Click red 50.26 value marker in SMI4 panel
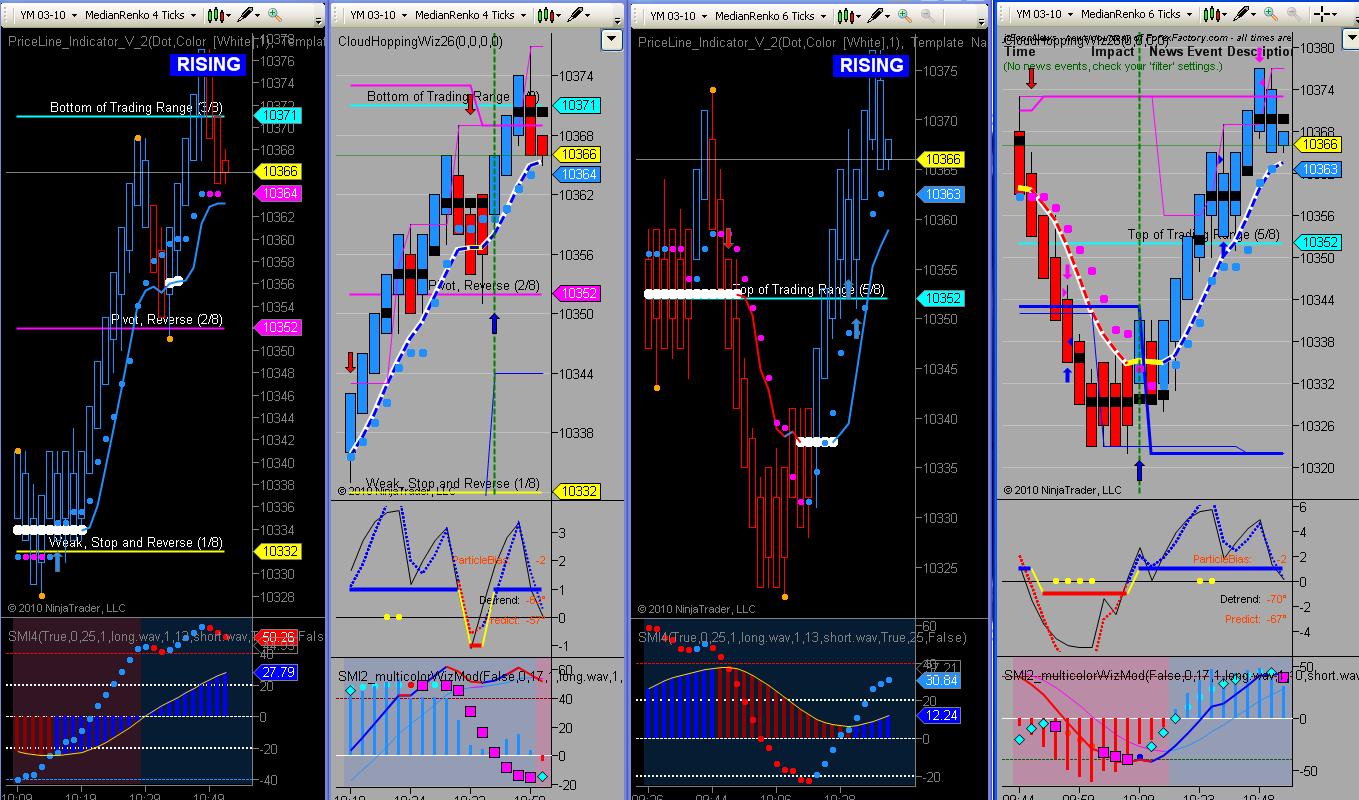The image size is (1359, 800). [x=277, y=637]
